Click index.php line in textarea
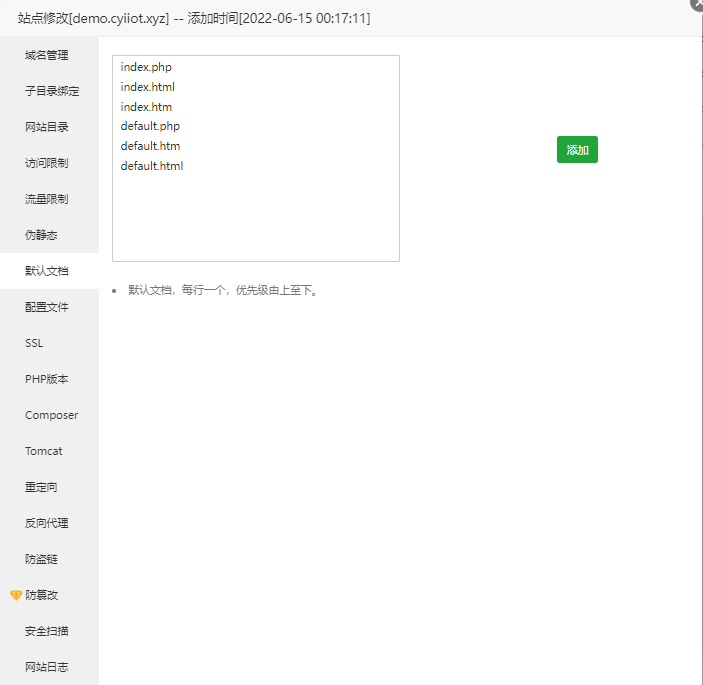This screenshot has height=685, width=703. tap(146, 67)
